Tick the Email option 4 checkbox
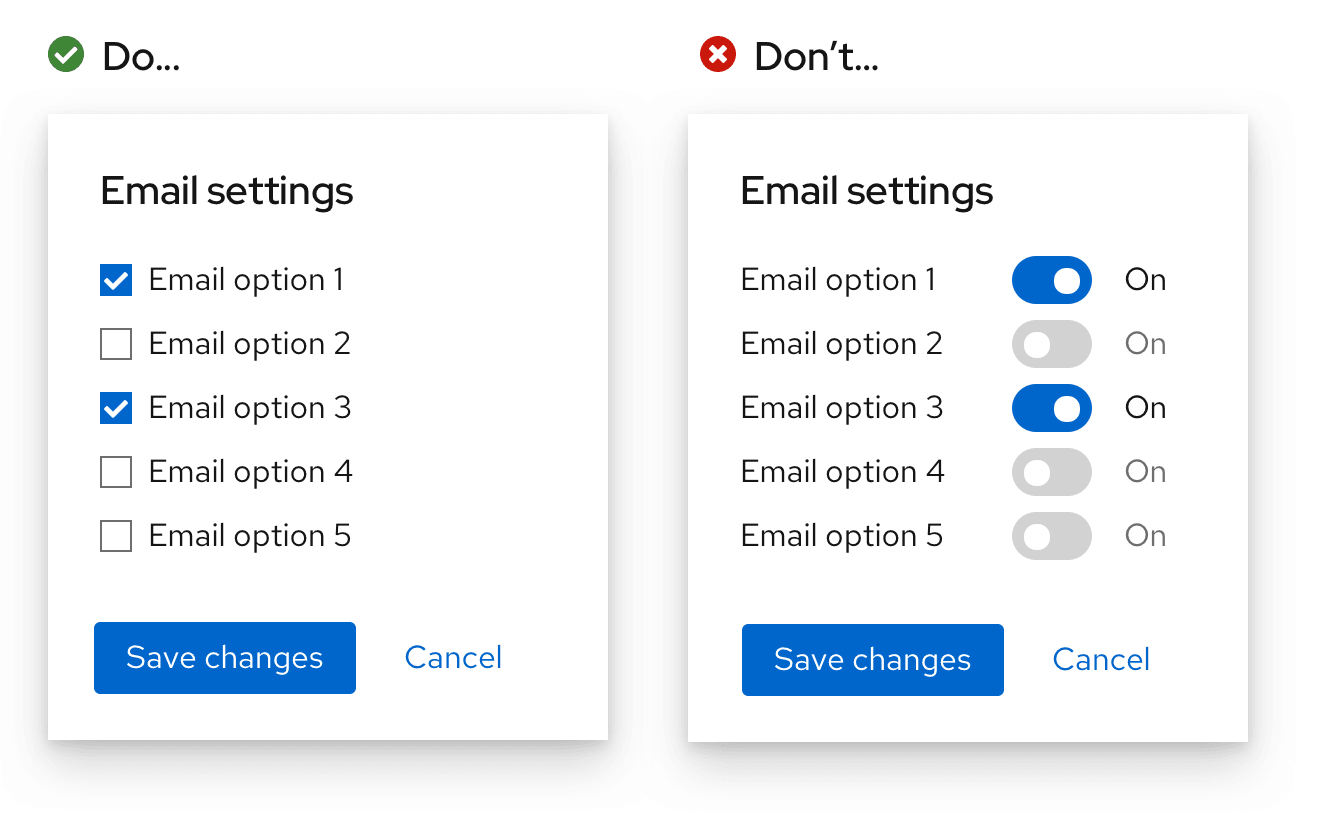1322x836 pixels. pos(116,472)
